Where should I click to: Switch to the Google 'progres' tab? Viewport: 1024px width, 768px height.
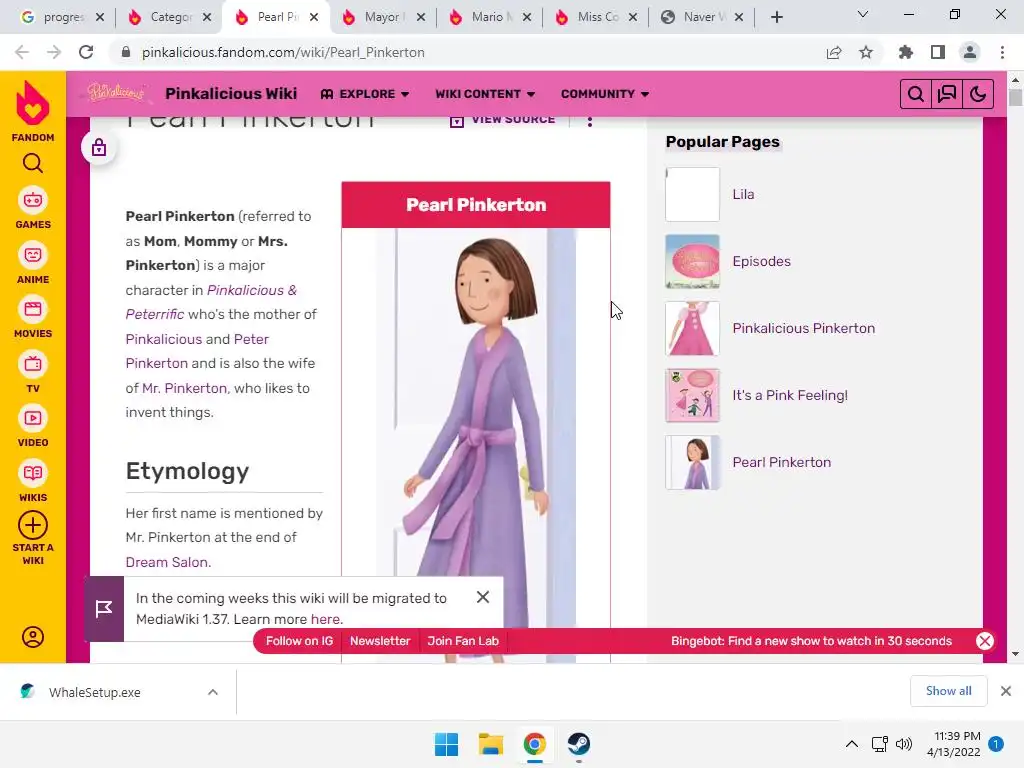63,17
